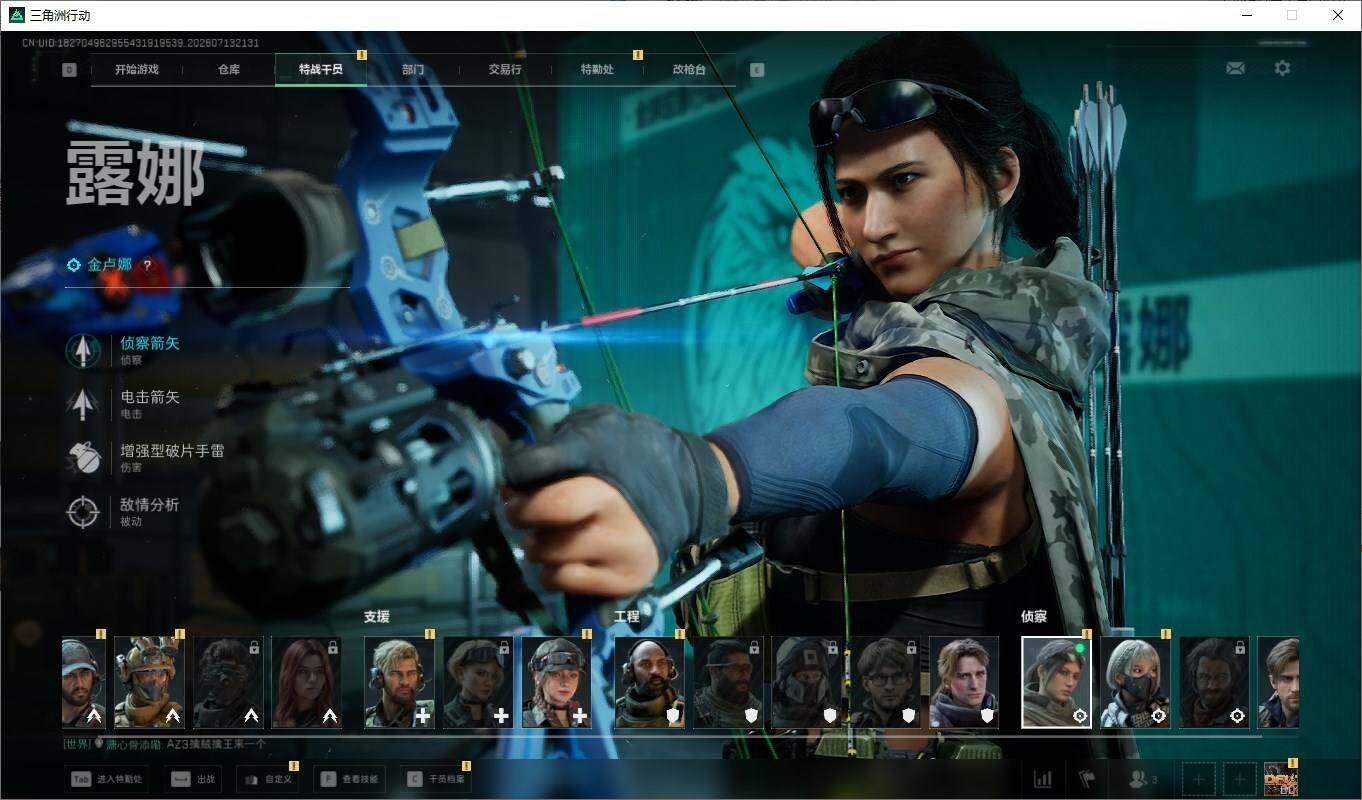1362x800 pixels.
Task: Click the 出战 deploy button
Action: tap(195, 779)
